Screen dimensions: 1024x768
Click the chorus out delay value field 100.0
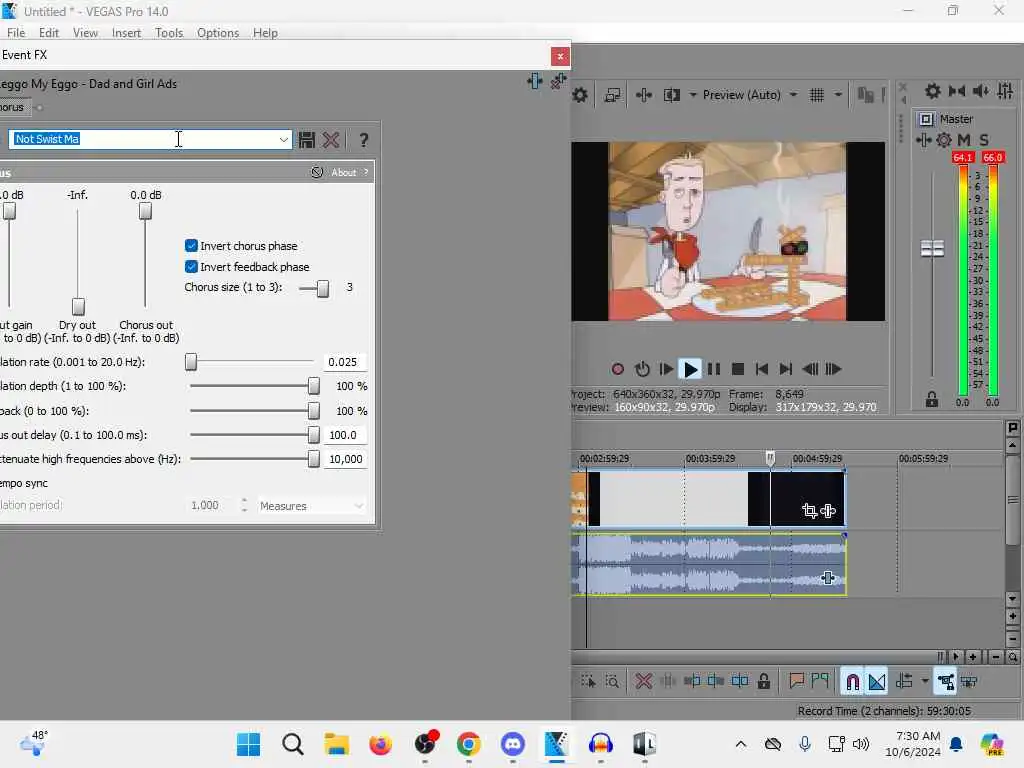click(x=344, y=435)
